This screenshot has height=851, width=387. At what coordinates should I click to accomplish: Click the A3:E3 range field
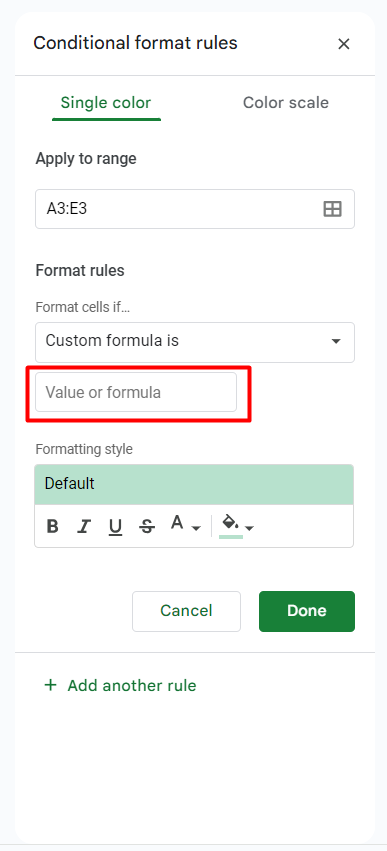(x=195, y=209)
